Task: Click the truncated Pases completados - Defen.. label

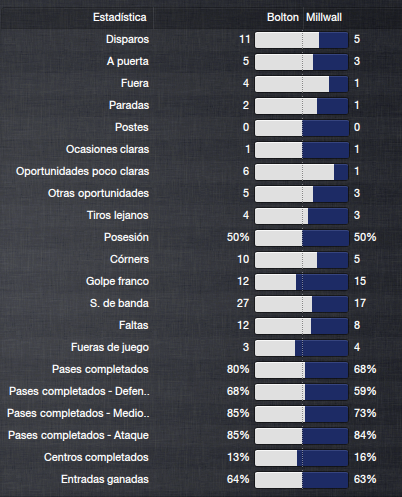Action: coord(79,391)
